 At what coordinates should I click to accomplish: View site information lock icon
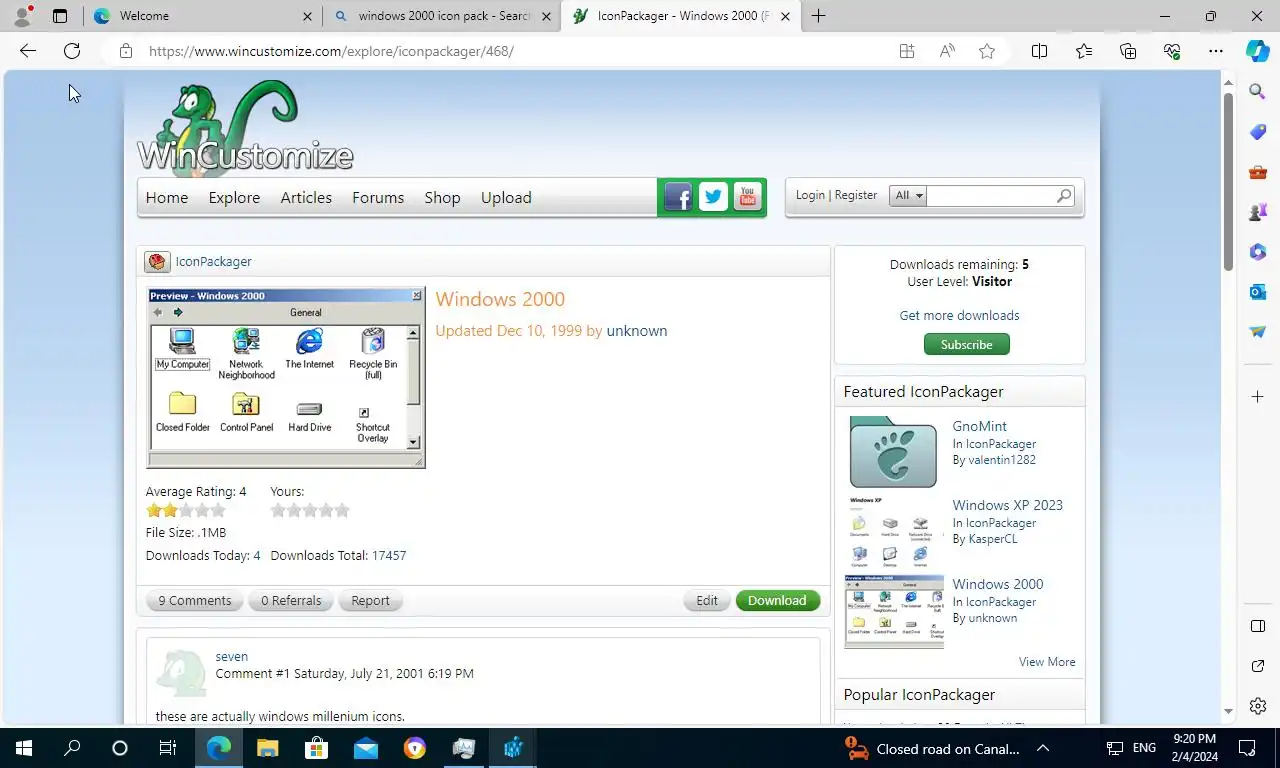125,51
